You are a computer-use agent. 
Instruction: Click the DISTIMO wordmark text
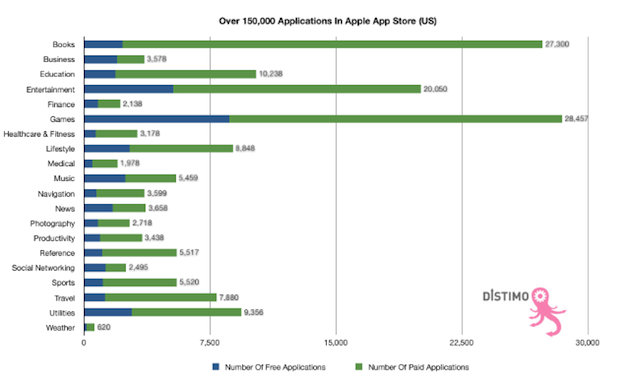tap(506, 296)
